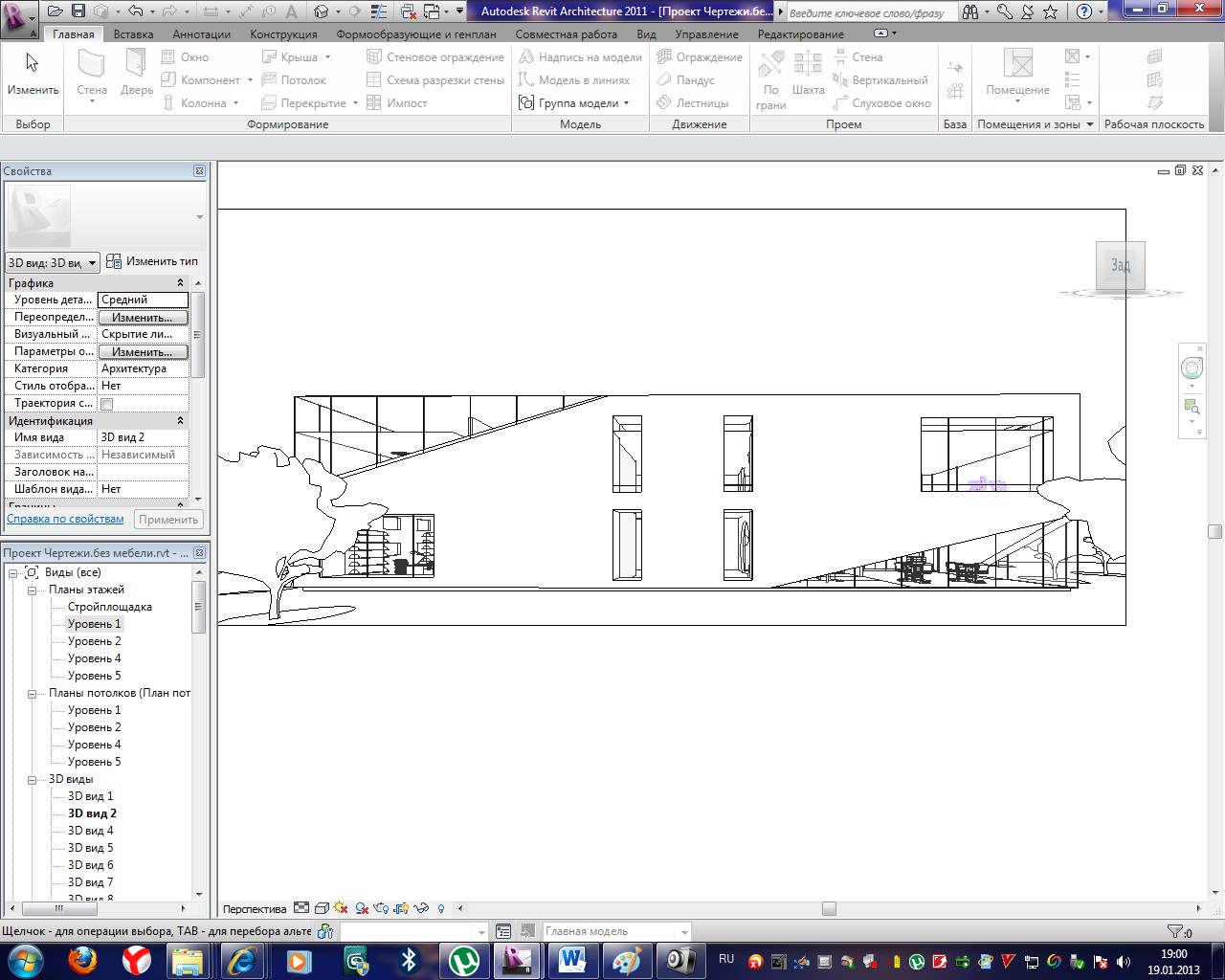The image size is (1225, 980).
Task: Collapse the Идентификация properties section
Action: click(180, 421)
